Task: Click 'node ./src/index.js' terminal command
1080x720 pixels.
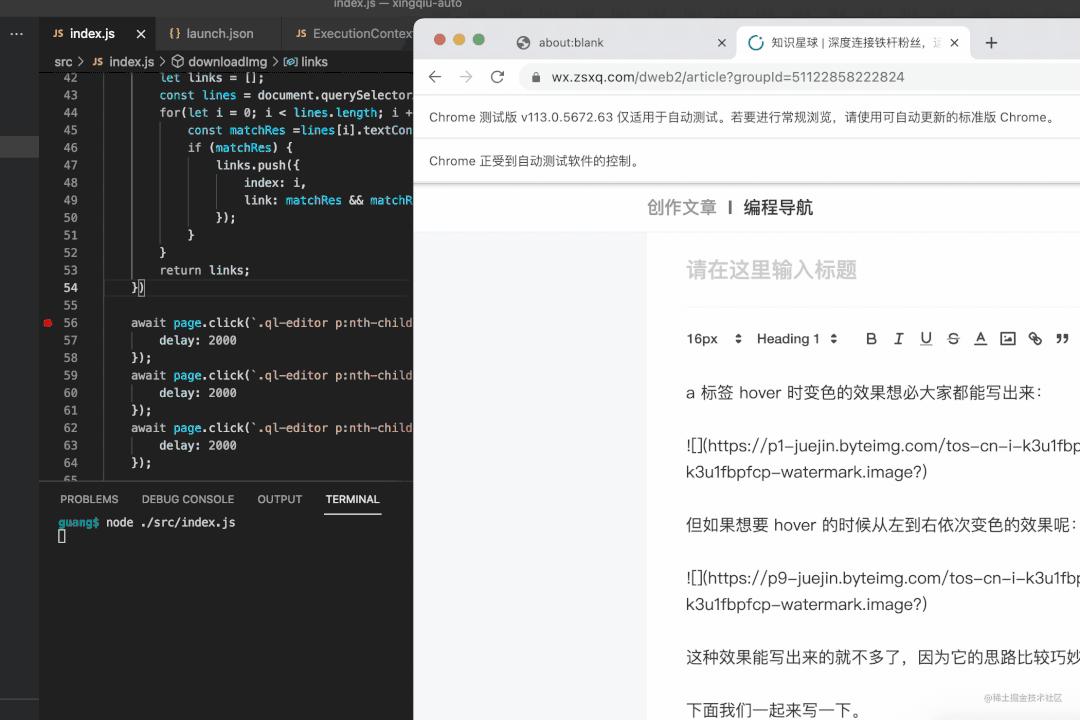Action: click(171, 522)
